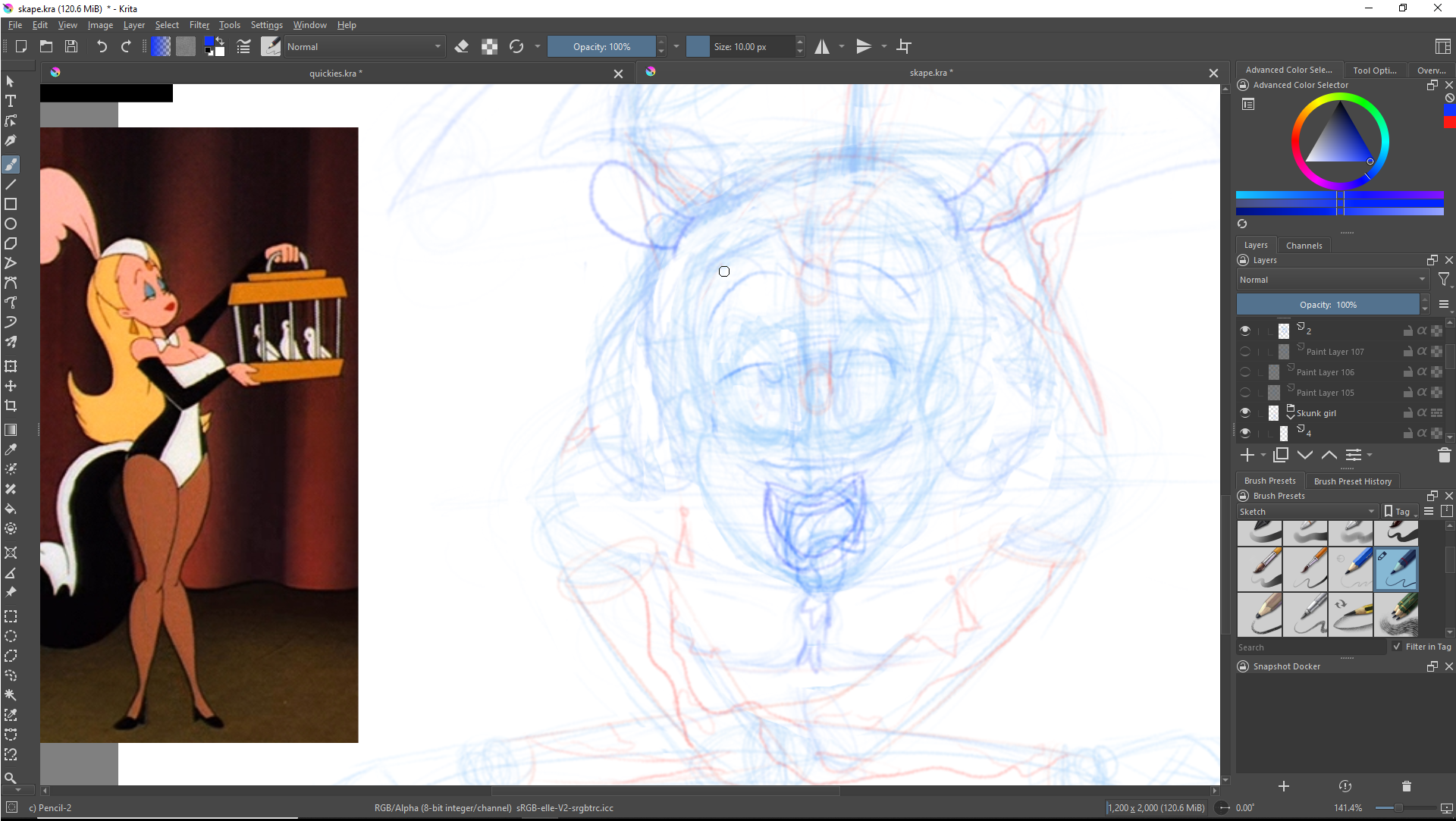
Task: Show Paint Layer 106
Action: click(x=1245, y=371)
